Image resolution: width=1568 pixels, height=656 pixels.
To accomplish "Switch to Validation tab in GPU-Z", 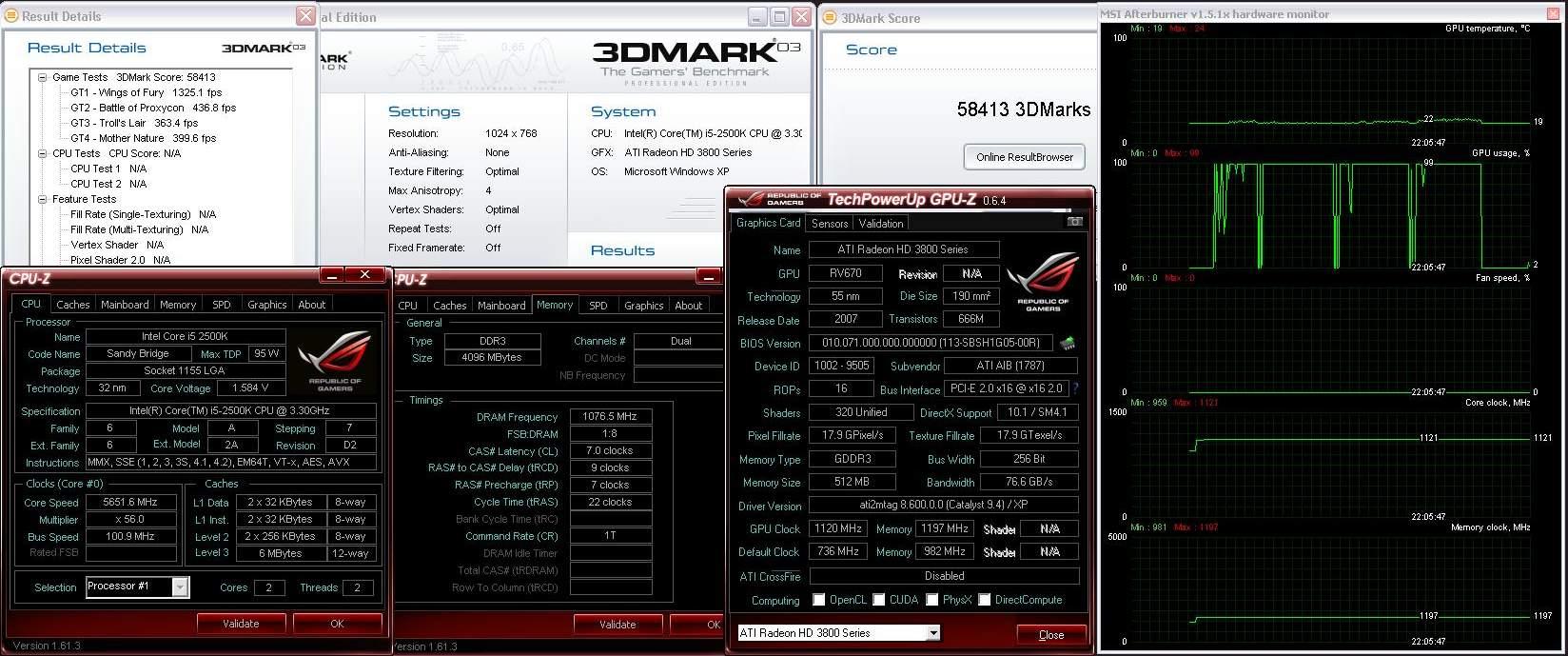I will pyautogui.click(x=881, y=223).
